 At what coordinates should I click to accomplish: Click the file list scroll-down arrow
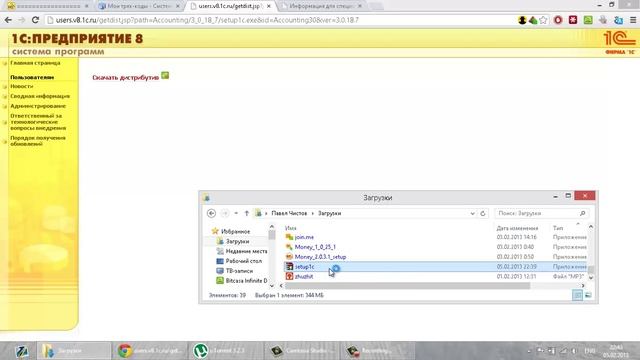[591, 278]
